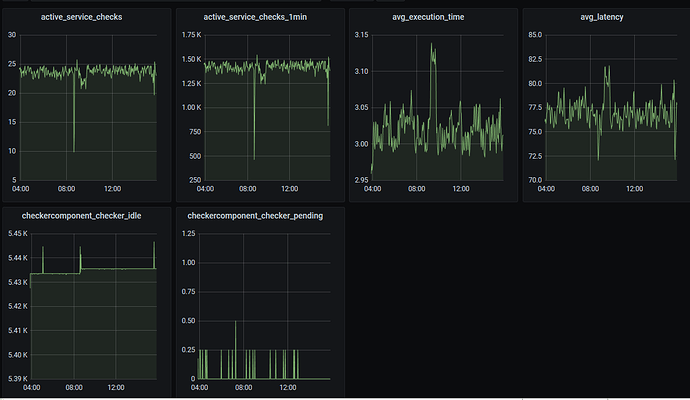Click the 1.25 label on checker_pending axis
The height and width of the screenshot is (400, 690).
point(188,233)
